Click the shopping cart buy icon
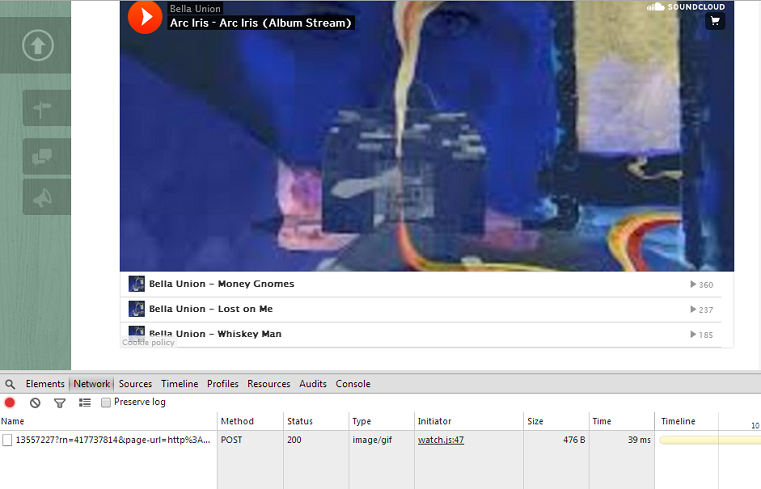Screen dimensions: 761x489 [x=715, y=21]
